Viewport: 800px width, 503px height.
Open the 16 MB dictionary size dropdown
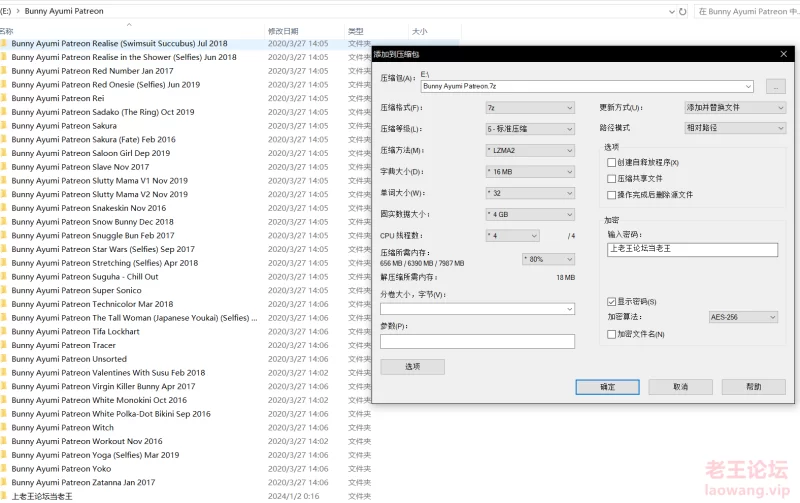click(530, 172)
